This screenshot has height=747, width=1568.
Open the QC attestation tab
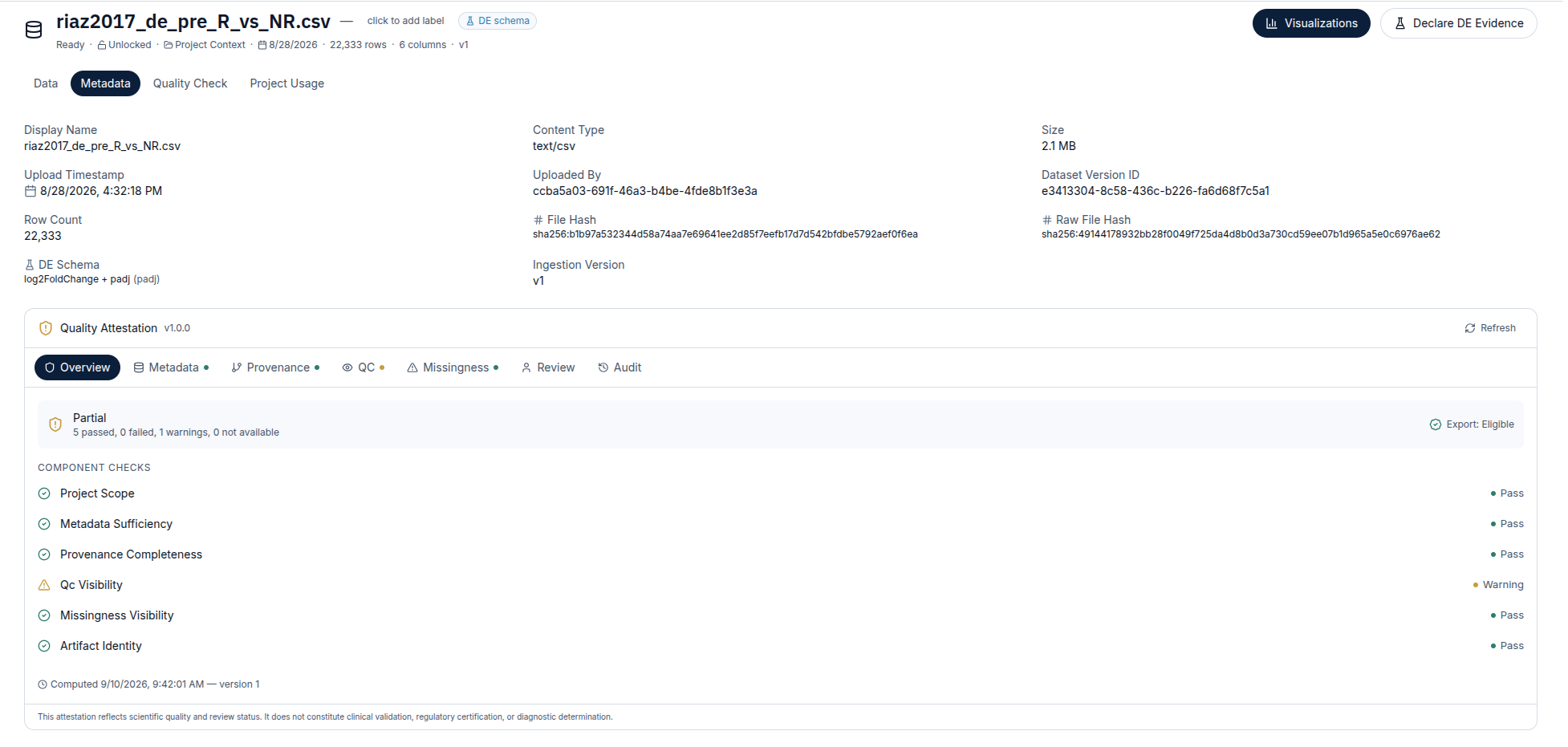pos(364,367)
